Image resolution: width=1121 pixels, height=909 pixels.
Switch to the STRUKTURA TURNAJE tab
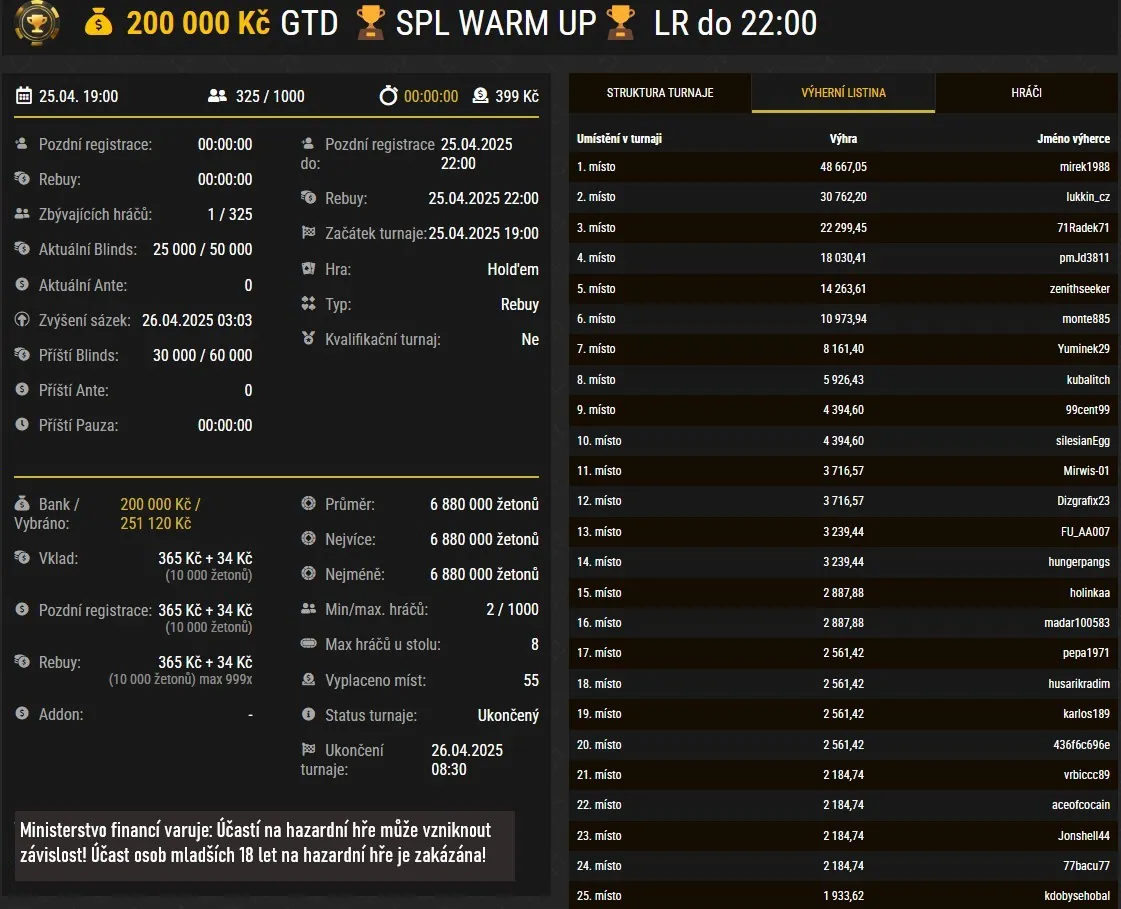point(659,93)
